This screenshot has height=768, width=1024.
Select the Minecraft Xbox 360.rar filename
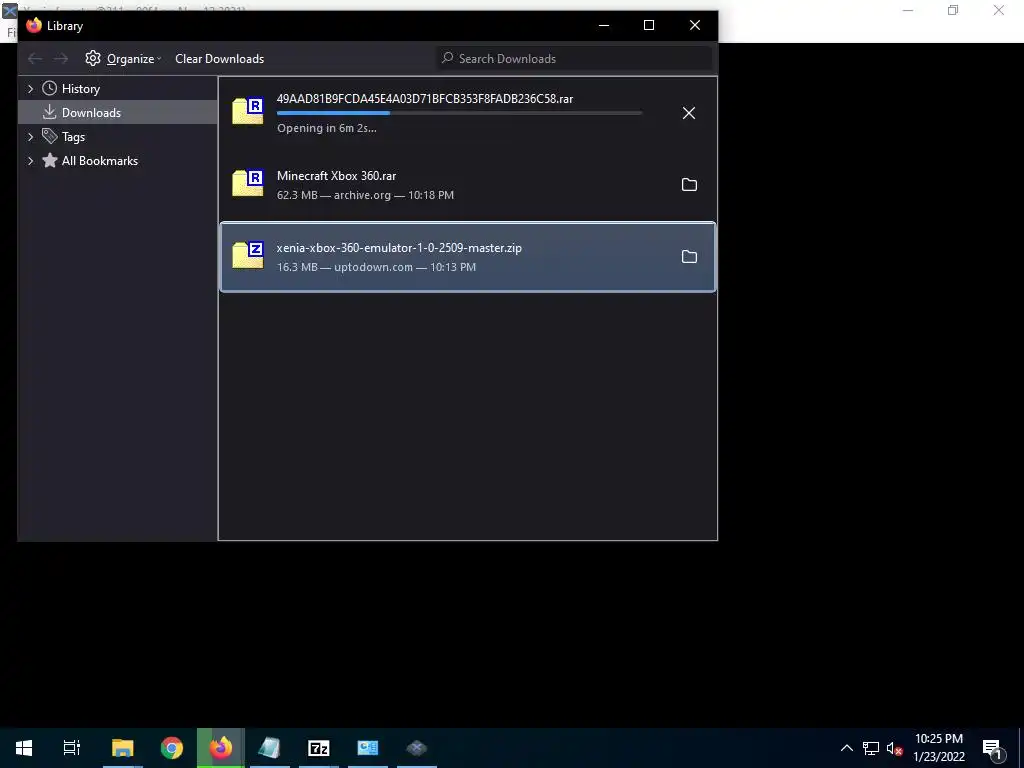336,176
